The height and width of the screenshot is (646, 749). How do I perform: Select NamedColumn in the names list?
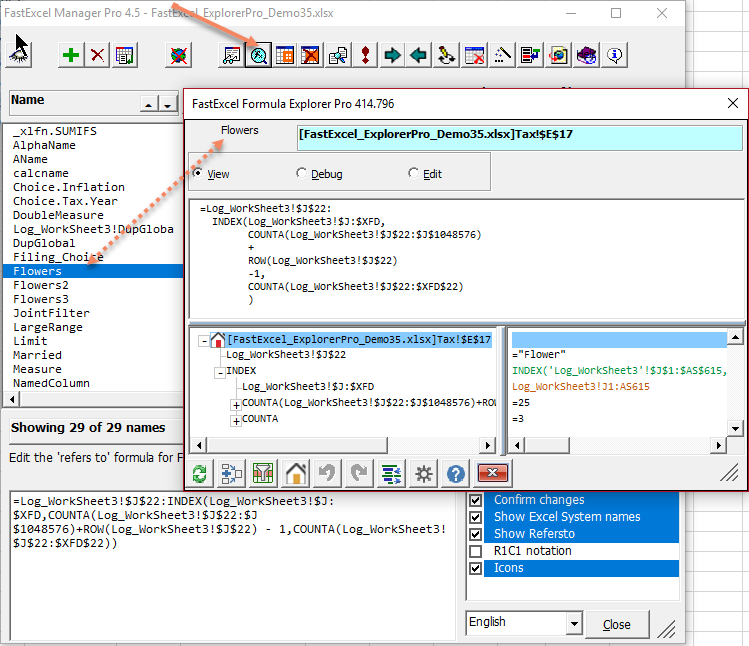pyautogui.click(x=51, y=383)
